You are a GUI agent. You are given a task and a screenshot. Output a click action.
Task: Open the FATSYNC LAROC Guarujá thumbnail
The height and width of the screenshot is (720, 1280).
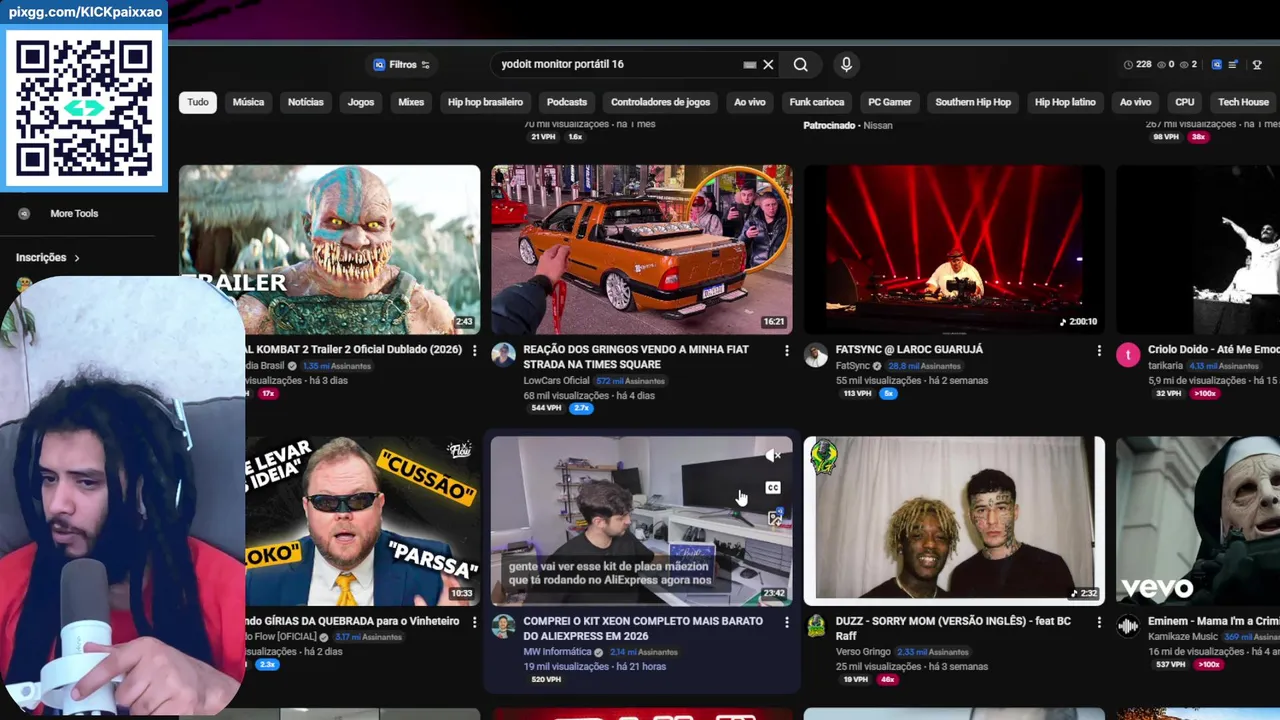click(x=954, y=249)
